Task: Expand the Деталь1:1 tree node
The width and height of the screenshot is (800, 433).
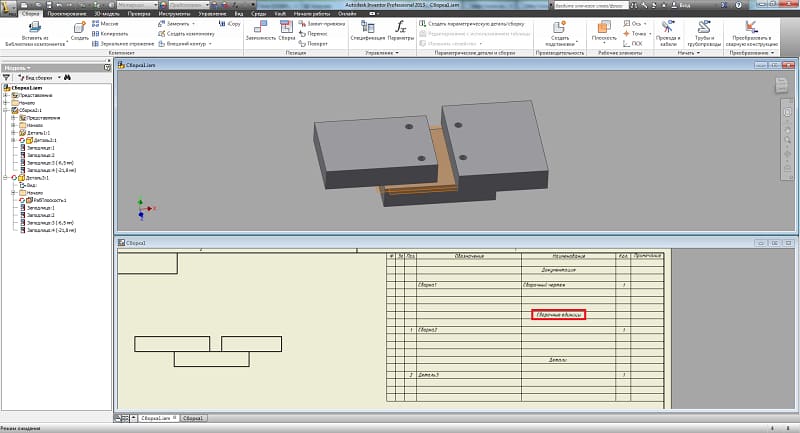Action: tap(14, 133)
